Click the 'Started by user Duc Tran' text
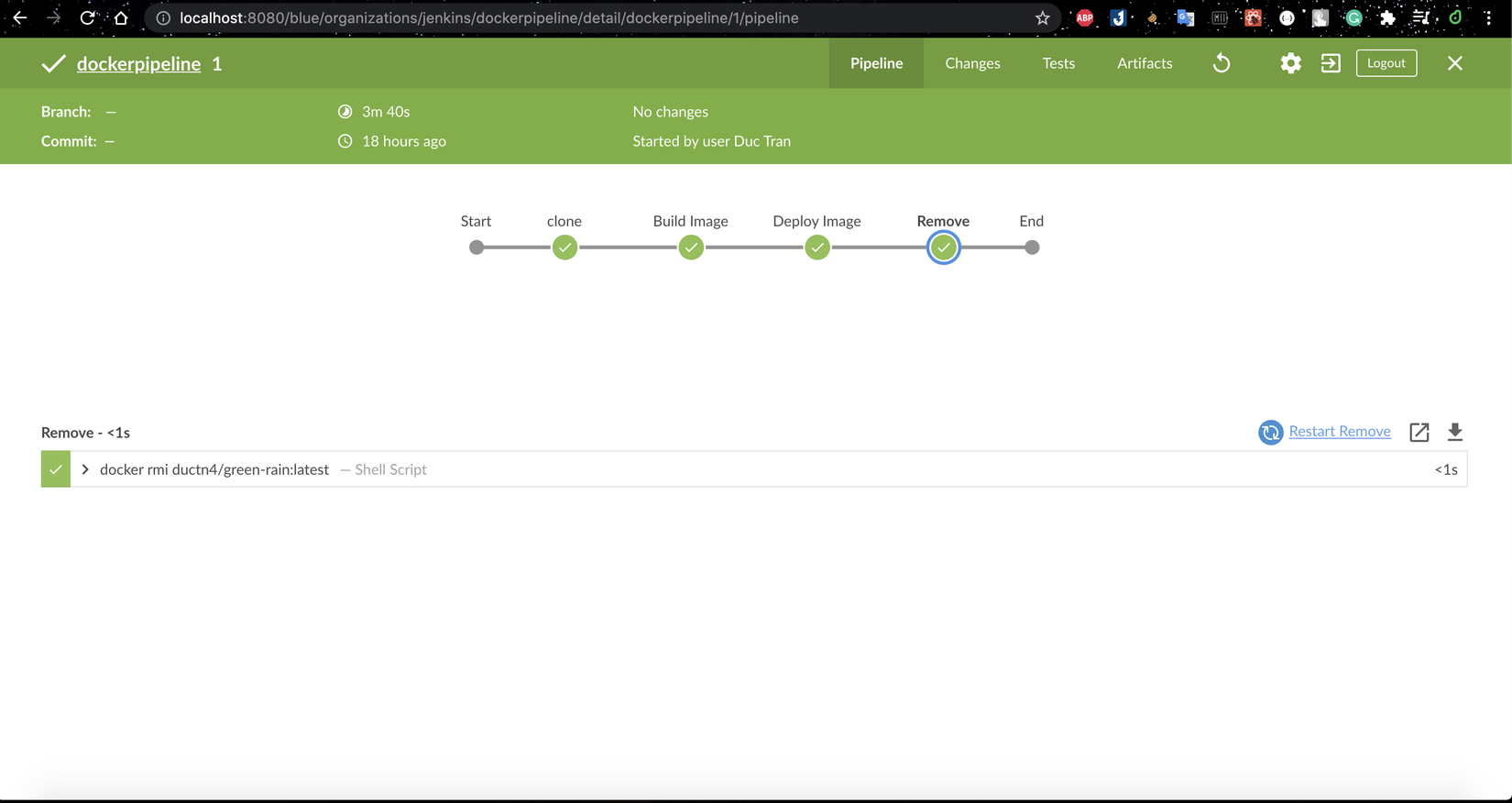Image resolution: width=1512 pixels, height=803 pixels. point(711,141)
